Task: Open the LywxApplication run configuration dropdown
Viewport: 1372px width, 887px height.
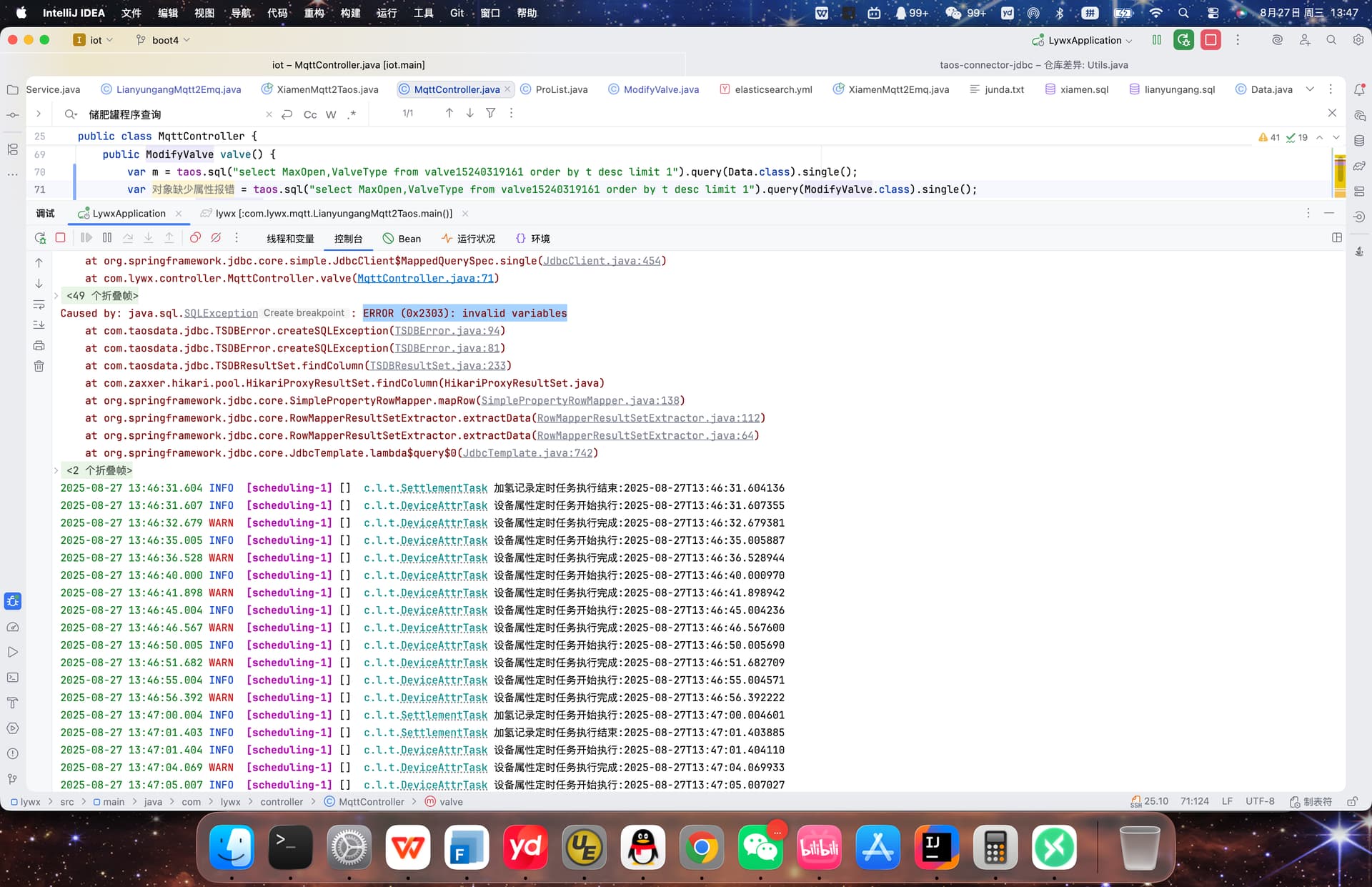Action: pos(1085,41)
